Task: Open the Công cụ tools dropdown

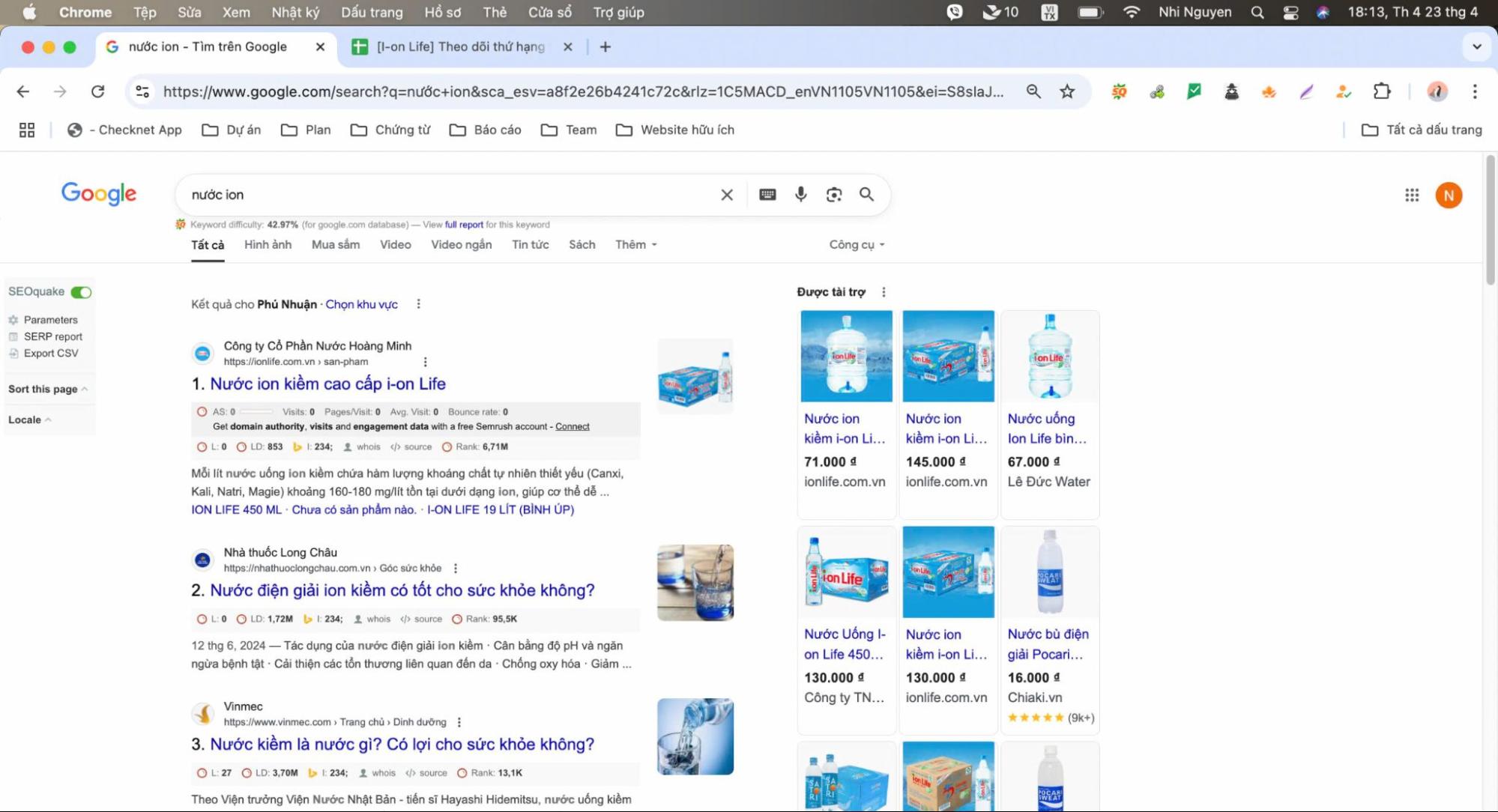Action: (x=857, y=245)
